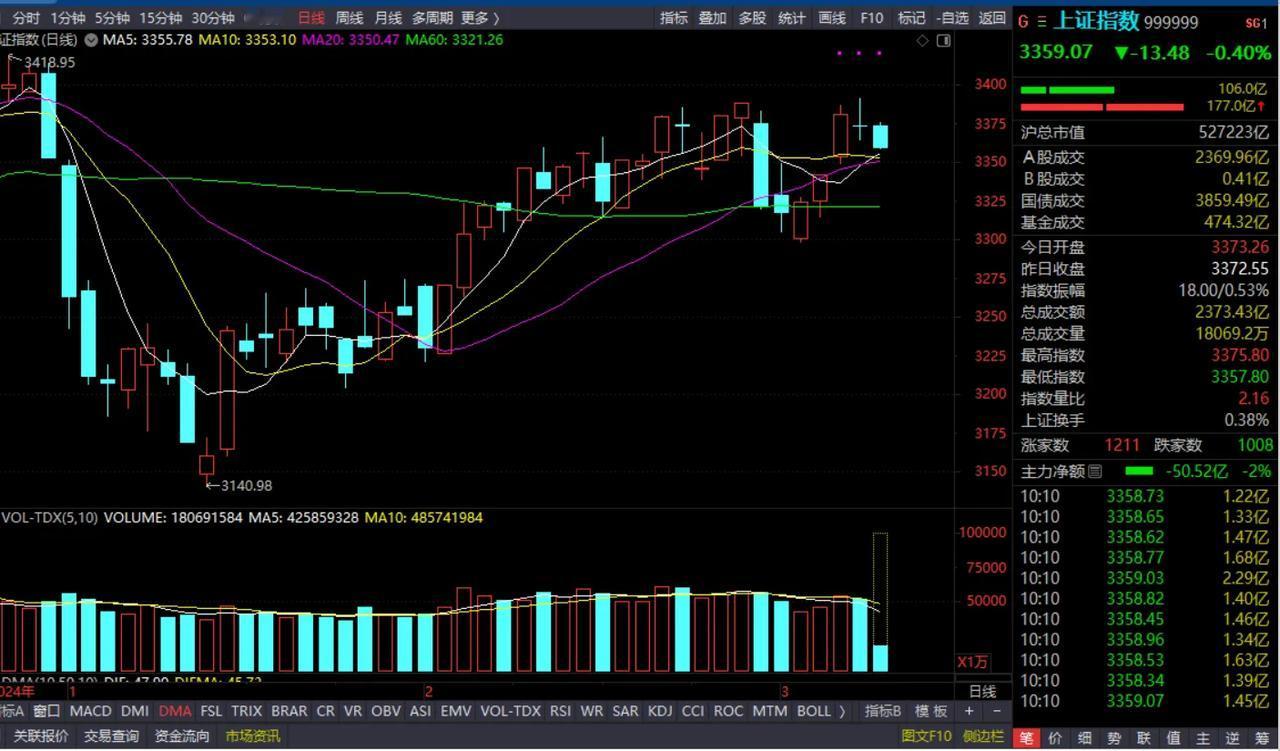Image resolution: width=1280 pixels, height=751 pixels.
Task: Open the list icon next to G
Action: (1041, 22)
